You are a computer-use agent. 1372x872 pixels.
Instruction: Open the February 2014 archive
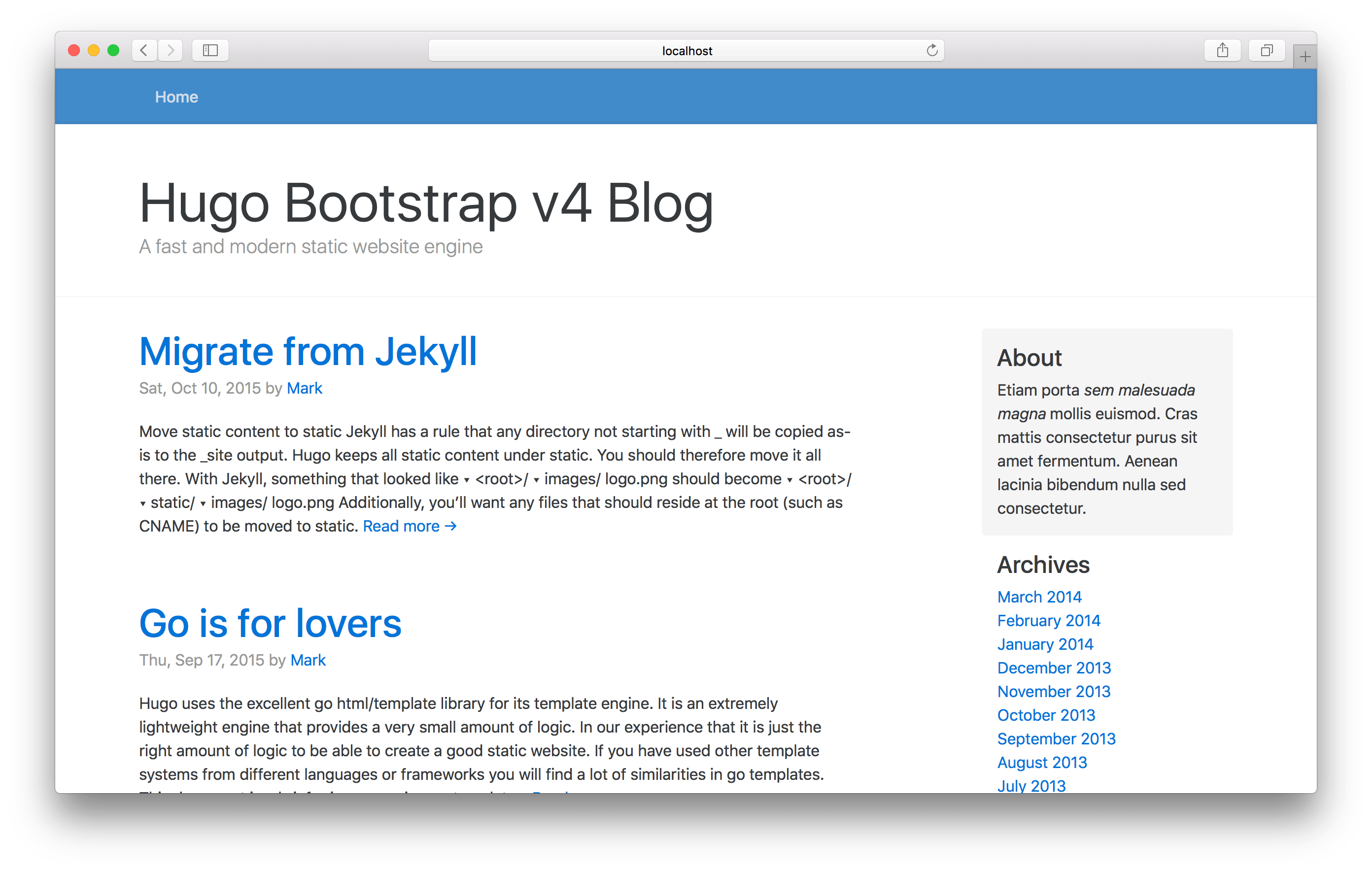pos(1048,620)
